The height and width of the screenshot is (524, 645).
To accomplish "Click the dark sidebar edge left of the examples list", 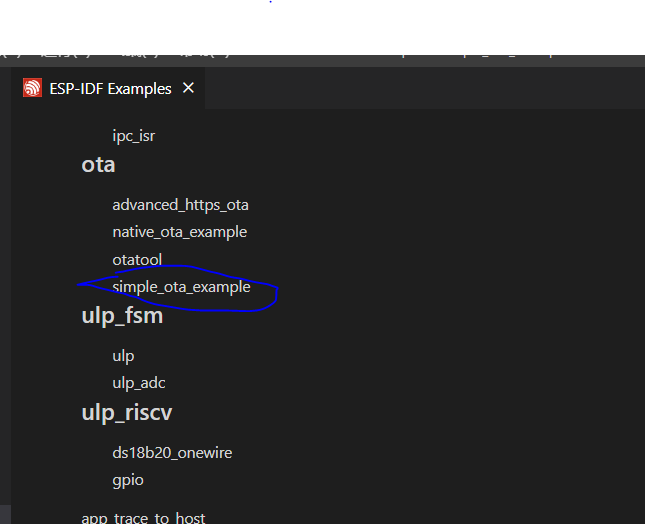I will (x=5, y=286).
